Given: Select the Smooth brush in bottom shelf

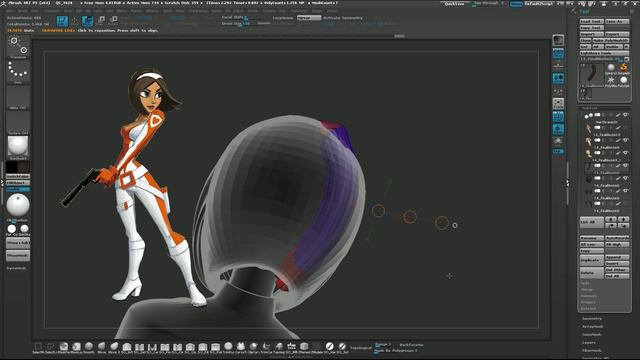Looking at the screenshot, I should (x=89, y=347).
